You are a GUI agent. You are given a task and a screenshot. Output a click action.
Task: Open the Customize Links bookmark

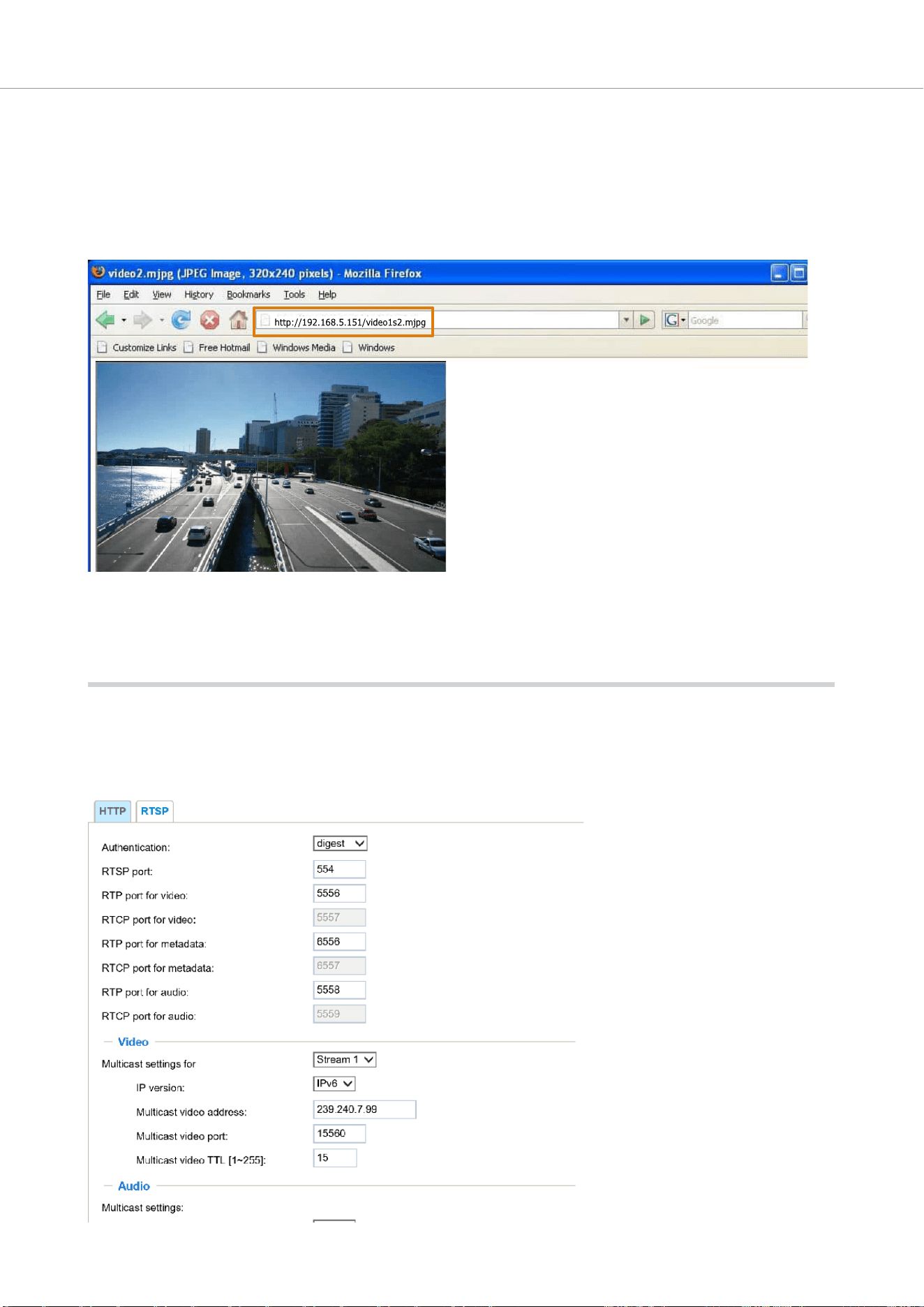coord(137,348)
